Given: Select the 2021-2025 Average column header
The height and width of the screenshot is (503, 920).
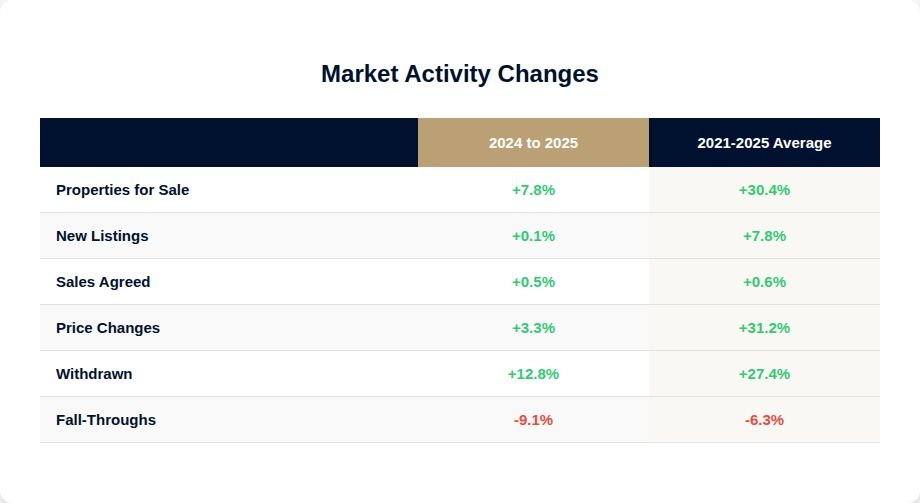Looking at the screenshot, I should coord(764,143).
